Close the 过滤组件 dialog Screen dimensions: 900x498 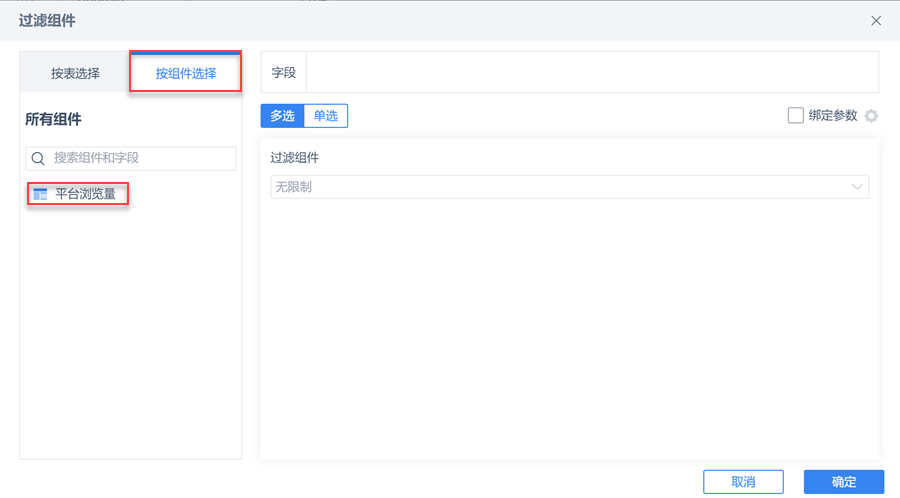[876, 21]
